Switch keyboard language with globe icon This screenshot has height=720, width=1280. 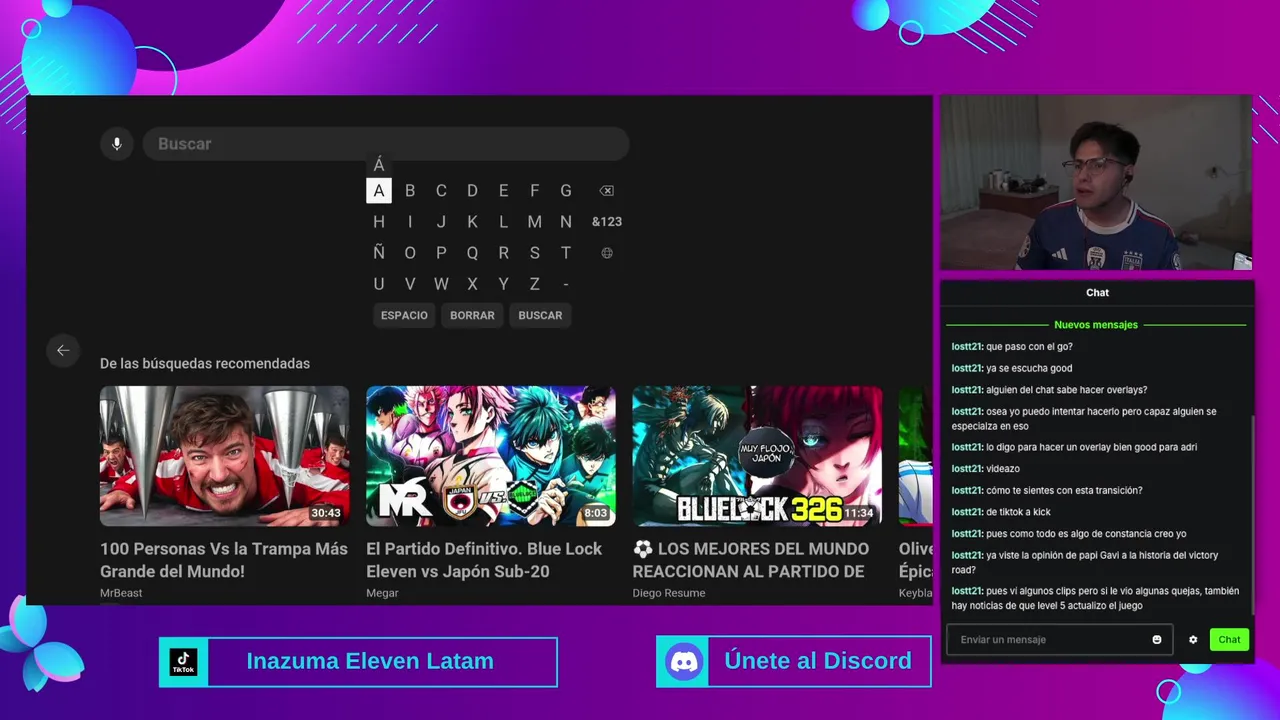pyautogui.click(x=607, y=253)
